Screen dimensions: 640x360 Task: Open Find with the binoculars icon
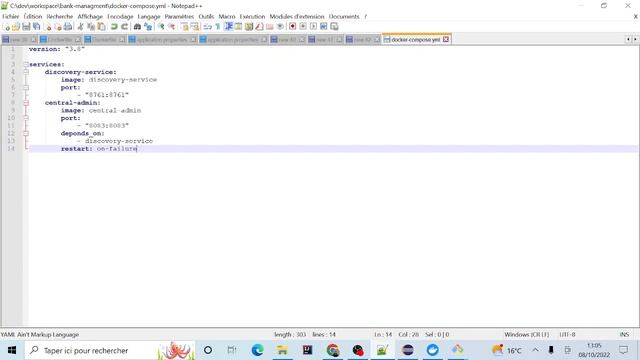coord(137,27)
